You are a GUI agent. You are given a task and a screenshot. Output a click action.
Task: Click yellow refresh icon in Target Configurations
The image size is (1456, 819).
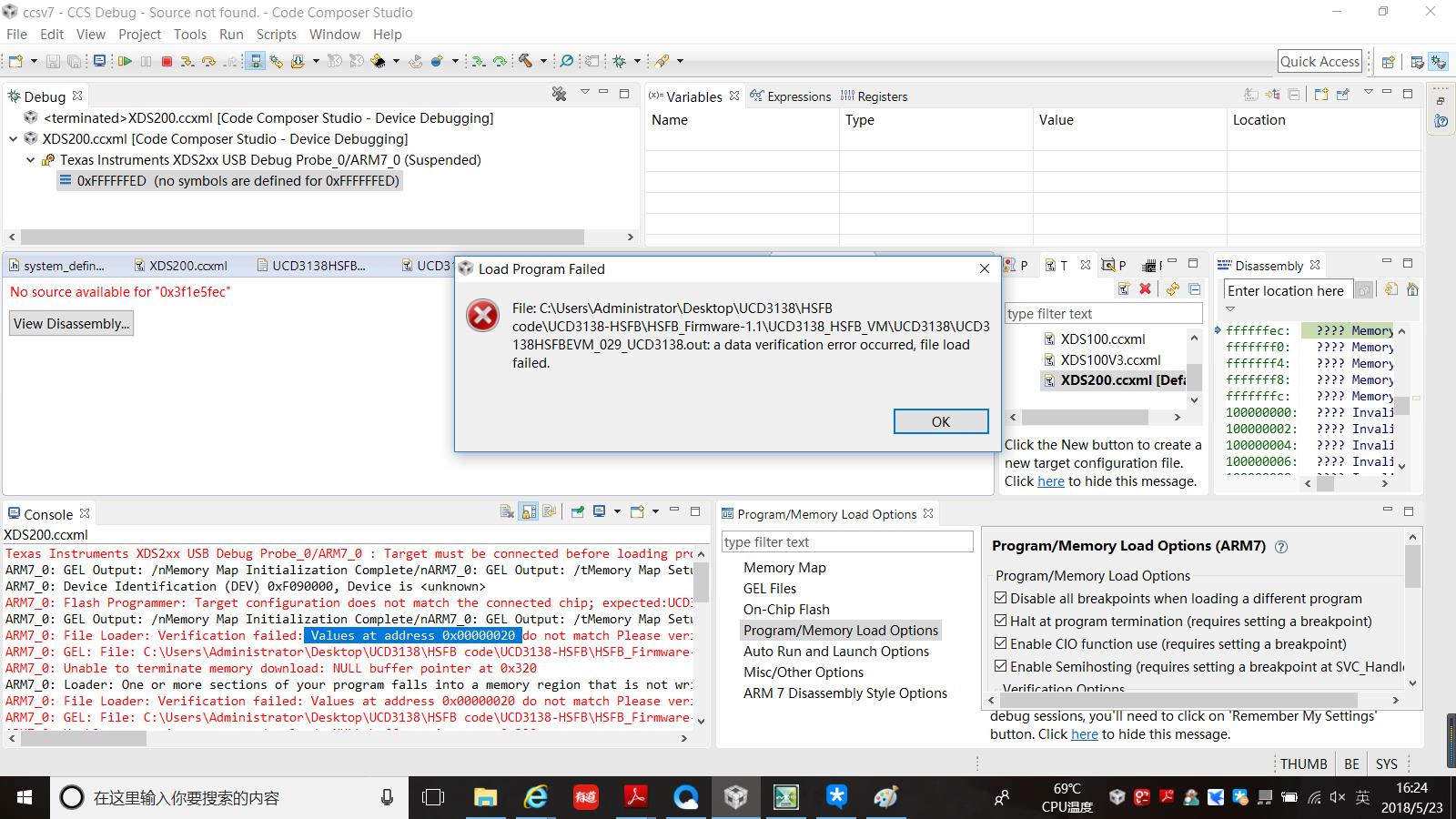coord(1173,288)
